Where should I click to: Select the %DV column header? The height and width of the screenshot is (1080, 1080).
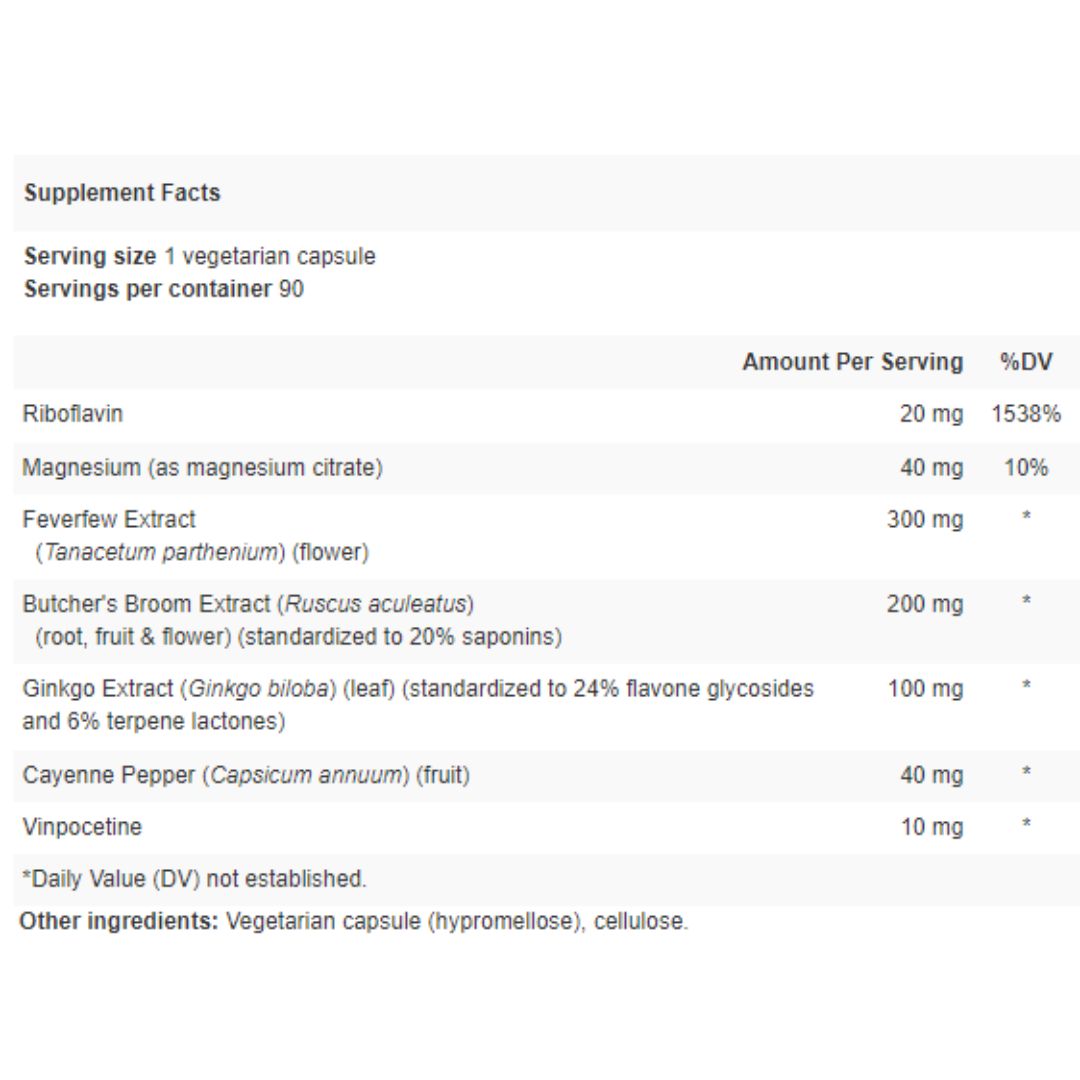[1026, 362]
